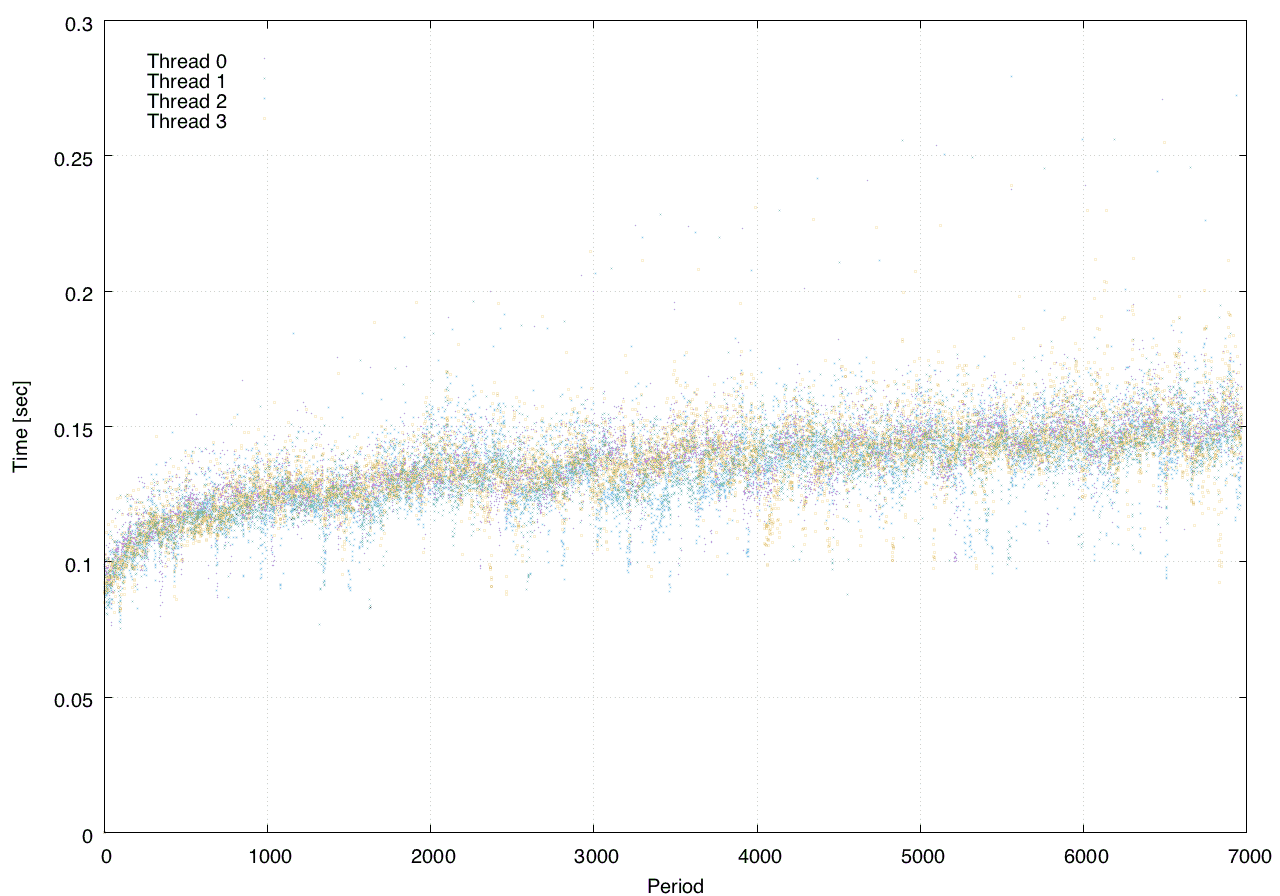Click the 2000 x-axis tick label

coord(431,857)
